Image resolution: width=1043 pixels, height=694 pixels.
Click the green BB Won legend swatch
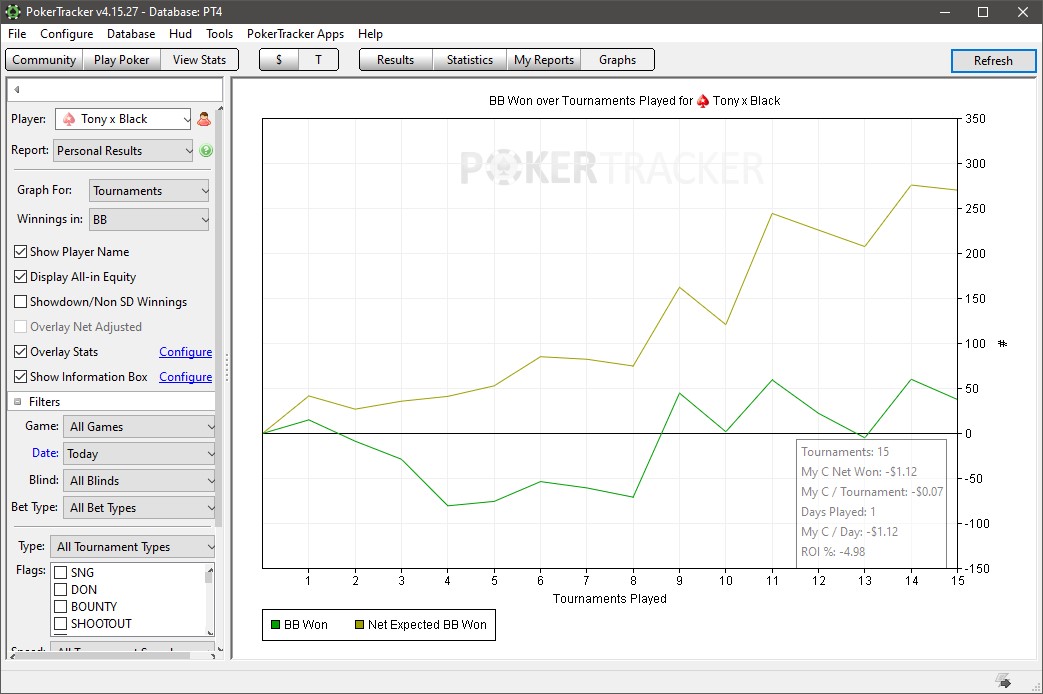pyautogui.click(x=275, y=625)
